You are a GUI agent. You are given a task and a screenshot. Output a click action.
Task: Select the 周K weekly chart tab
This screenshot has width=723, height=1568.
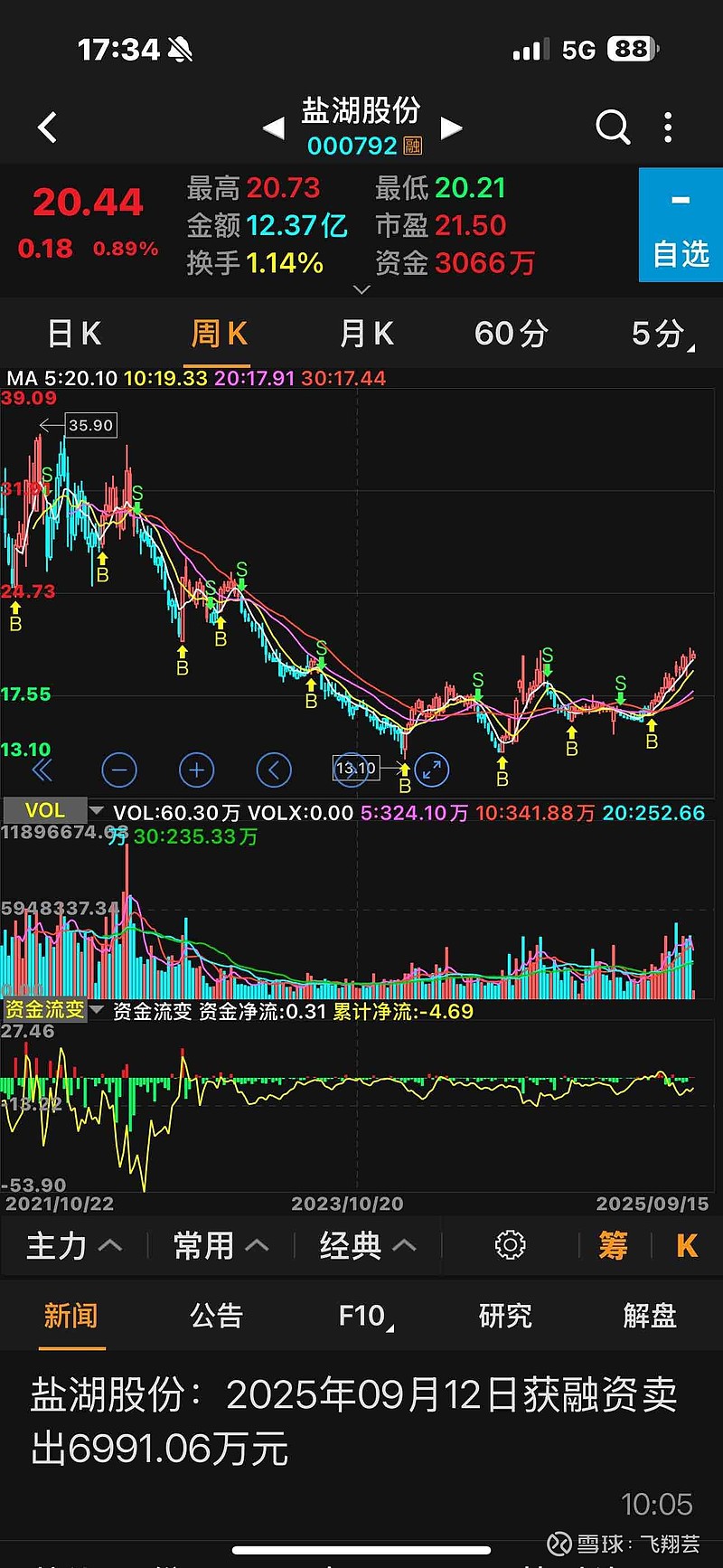(x=219, y=334)
